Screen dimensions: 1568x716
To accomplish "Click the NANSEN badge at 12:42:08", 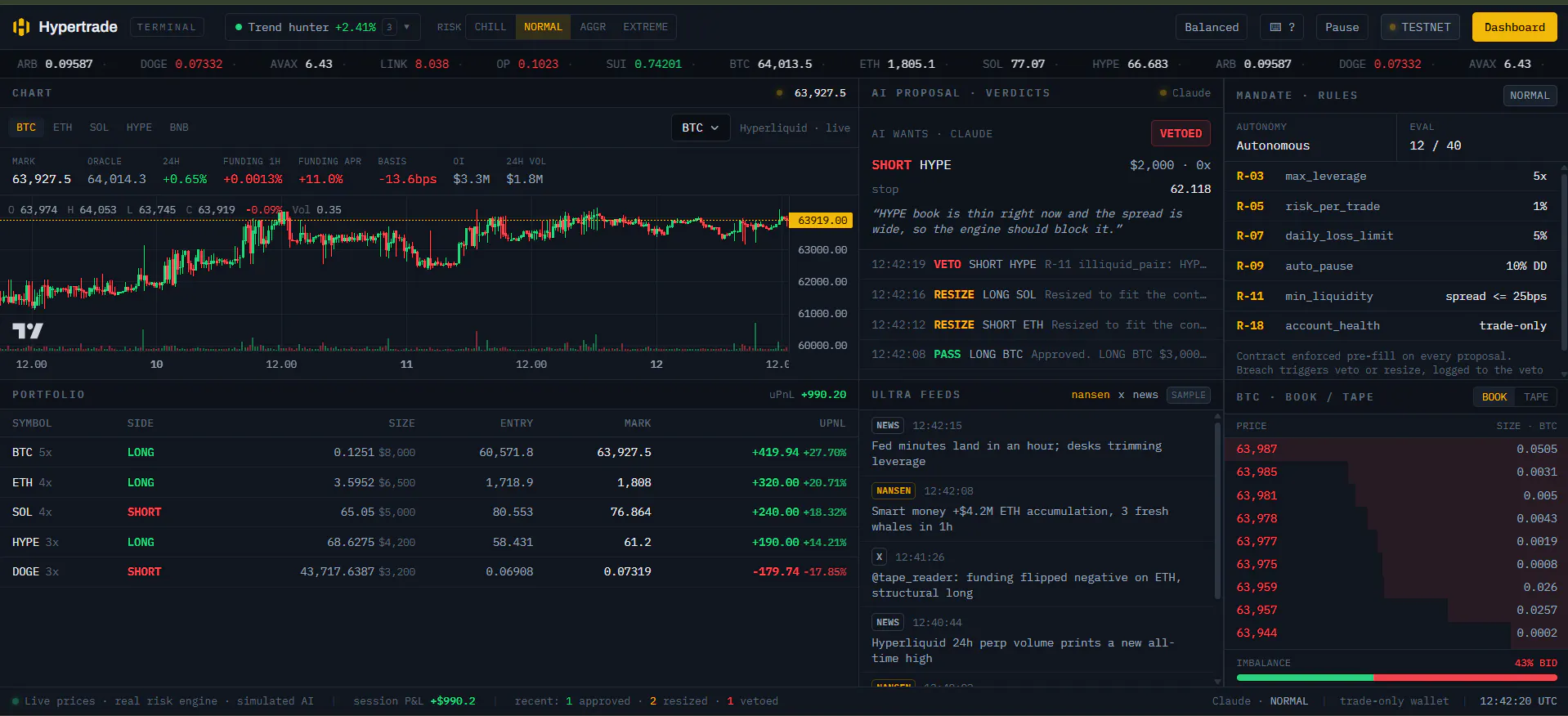I will pos(894,490).
